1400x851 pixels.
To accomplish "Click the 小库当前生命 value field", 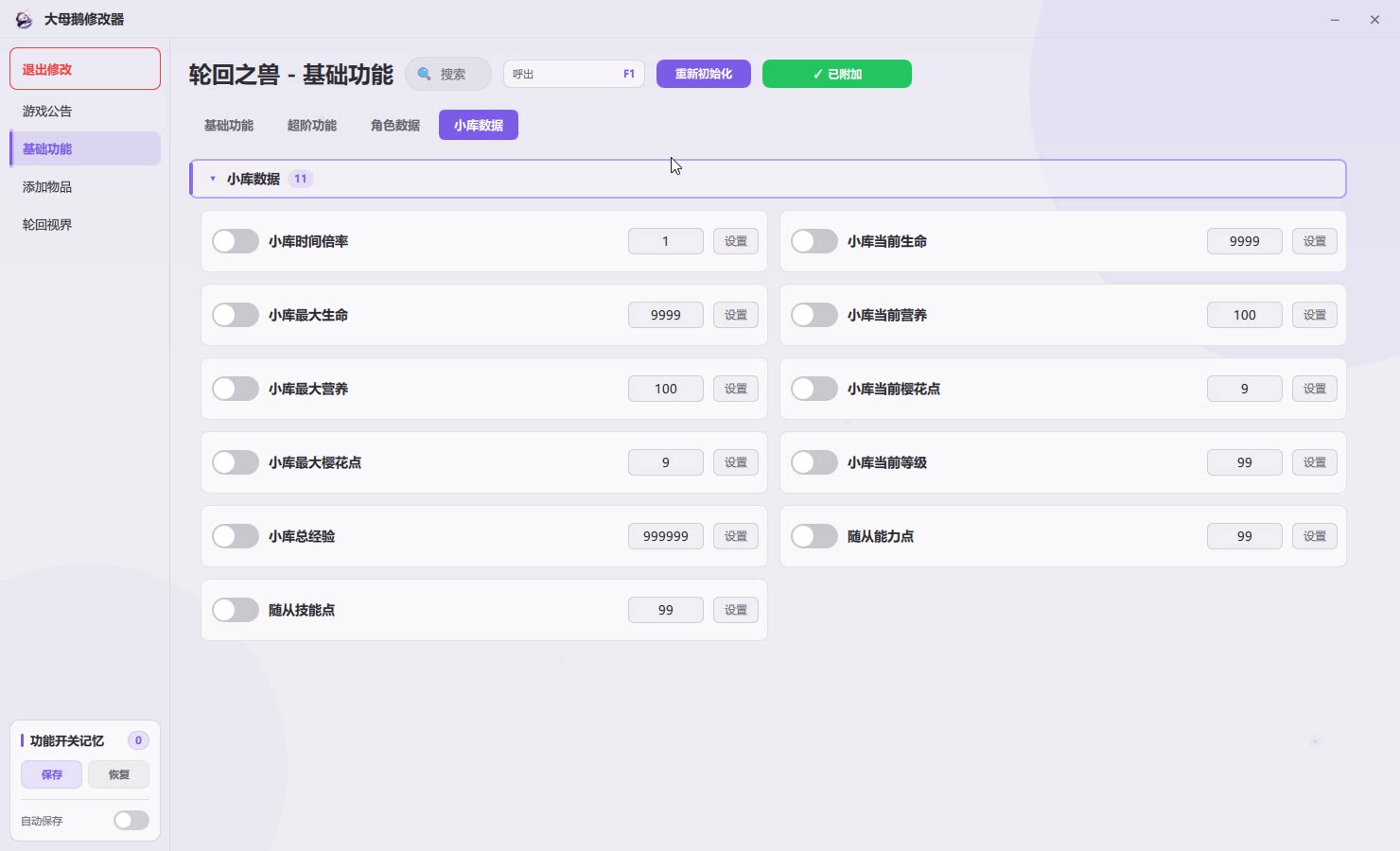I will [x=1245, y=241].
